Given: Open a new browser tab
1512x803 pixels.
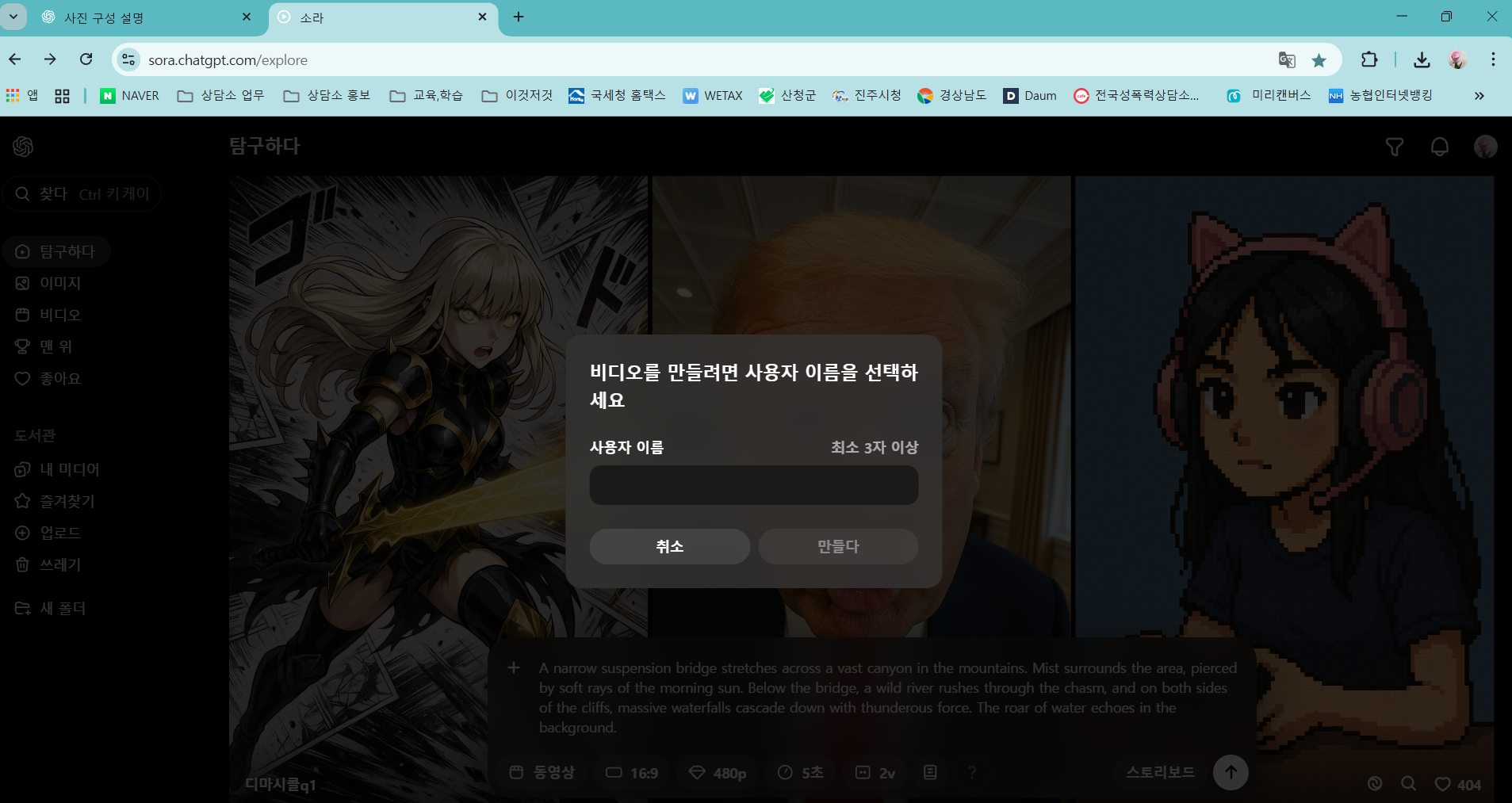Looking at the screenshot, I should (519, 17).
